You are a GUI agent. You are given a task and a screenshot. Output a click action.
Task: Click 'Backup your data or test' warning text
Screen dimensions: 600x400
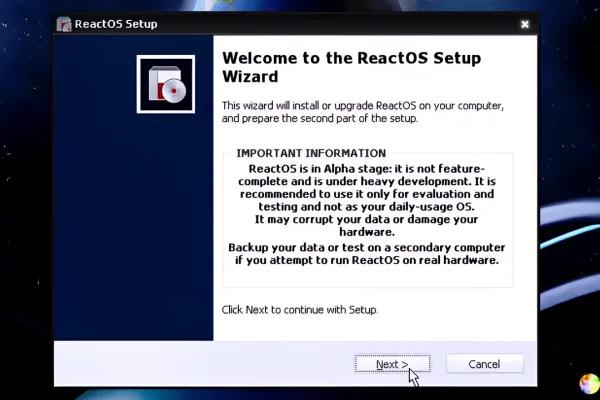click(x=367, y=254)
